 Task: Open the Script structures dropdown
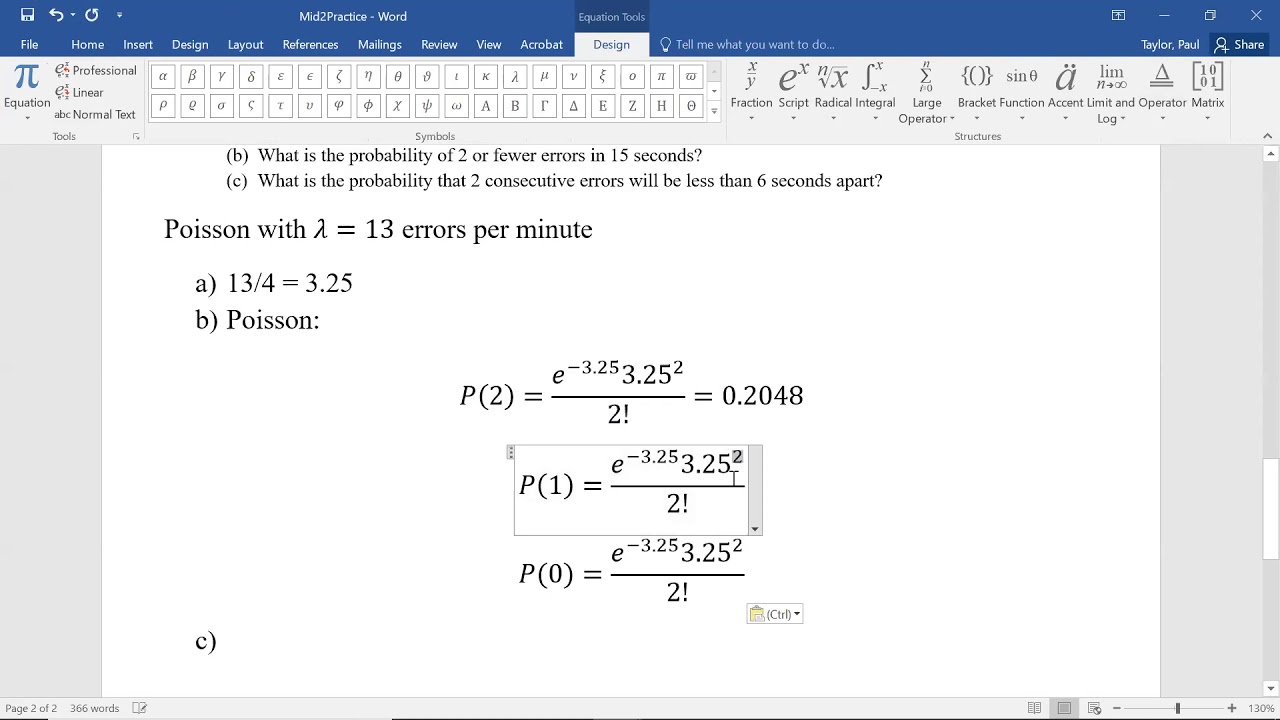793,92
